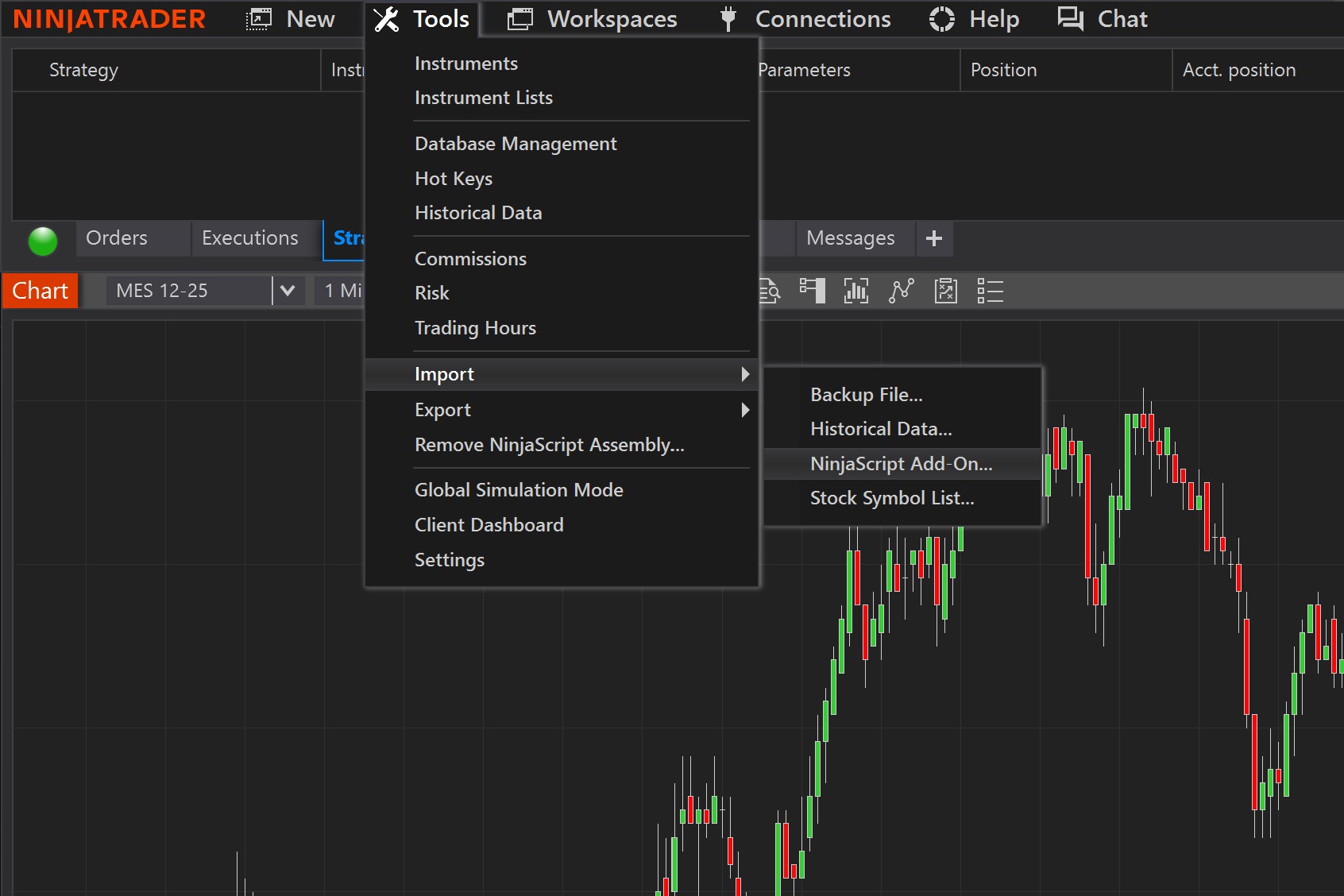
Task: Open Data Series via bar-chart icon
Action: [x=855, y=291]
